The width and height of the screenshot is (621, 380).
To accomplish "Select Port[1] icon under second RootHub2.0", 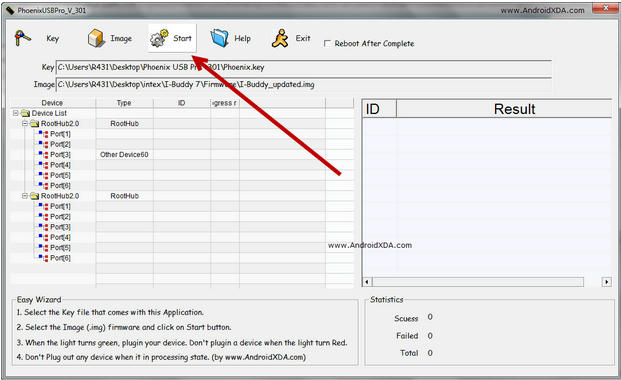I will tap(44, 206).
